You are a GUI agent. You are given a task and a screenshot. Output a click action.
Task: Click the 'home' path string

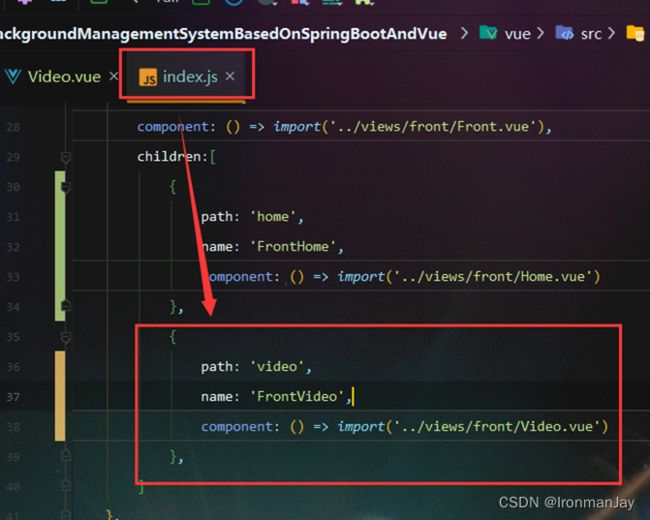coord(272,216)
